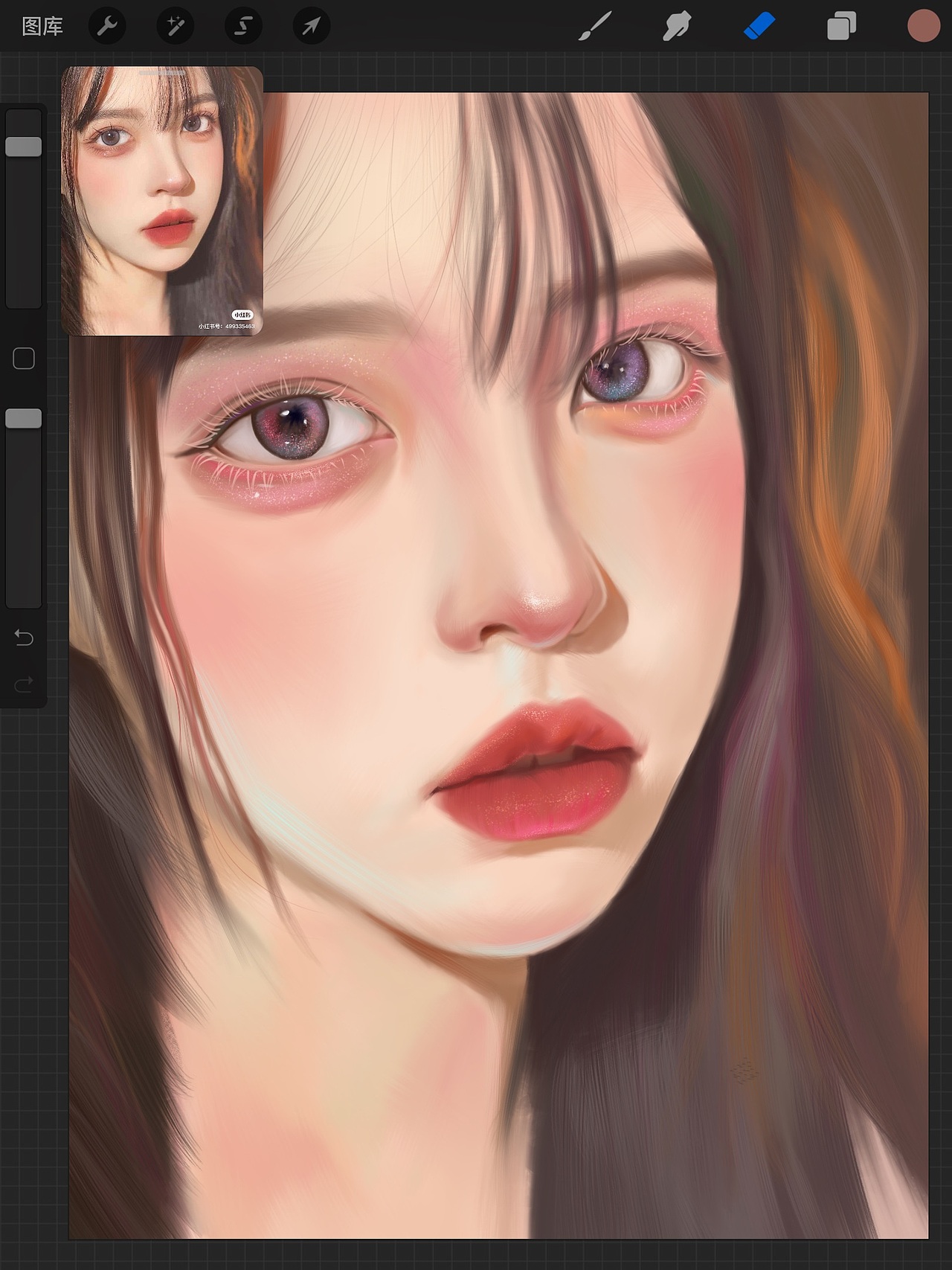The width and height of the screenshot is (952, 1270).
Task: Select the Smudge tool
Action: 677,27
